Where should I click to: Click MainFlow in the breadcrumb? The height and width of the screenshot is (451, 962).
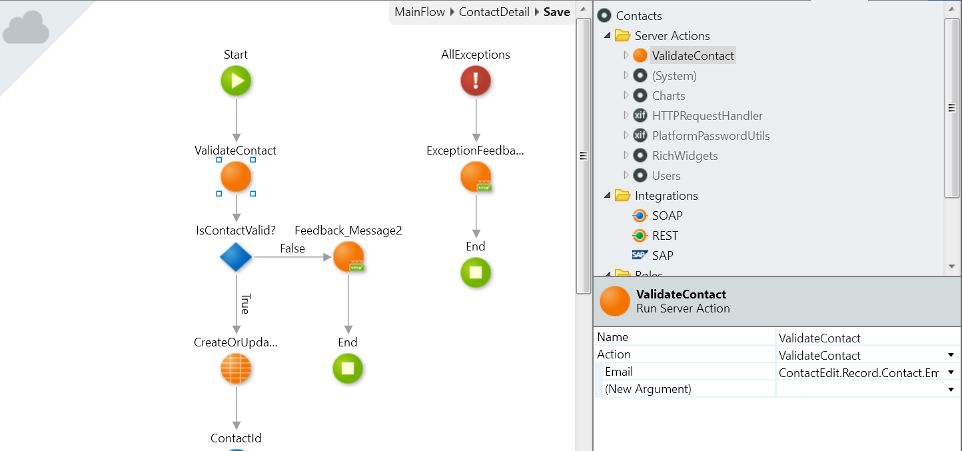pos(421,12)
